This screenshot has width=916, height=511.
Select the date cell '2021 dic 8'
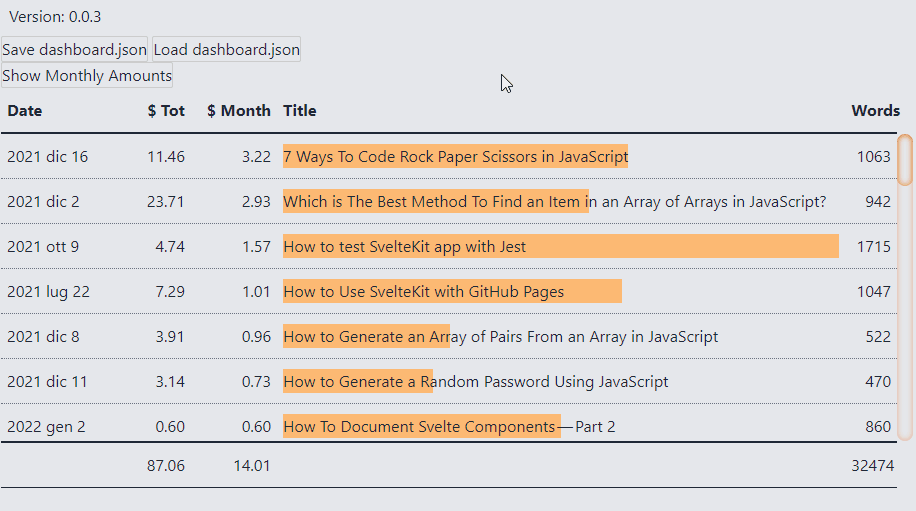(43, 336)
